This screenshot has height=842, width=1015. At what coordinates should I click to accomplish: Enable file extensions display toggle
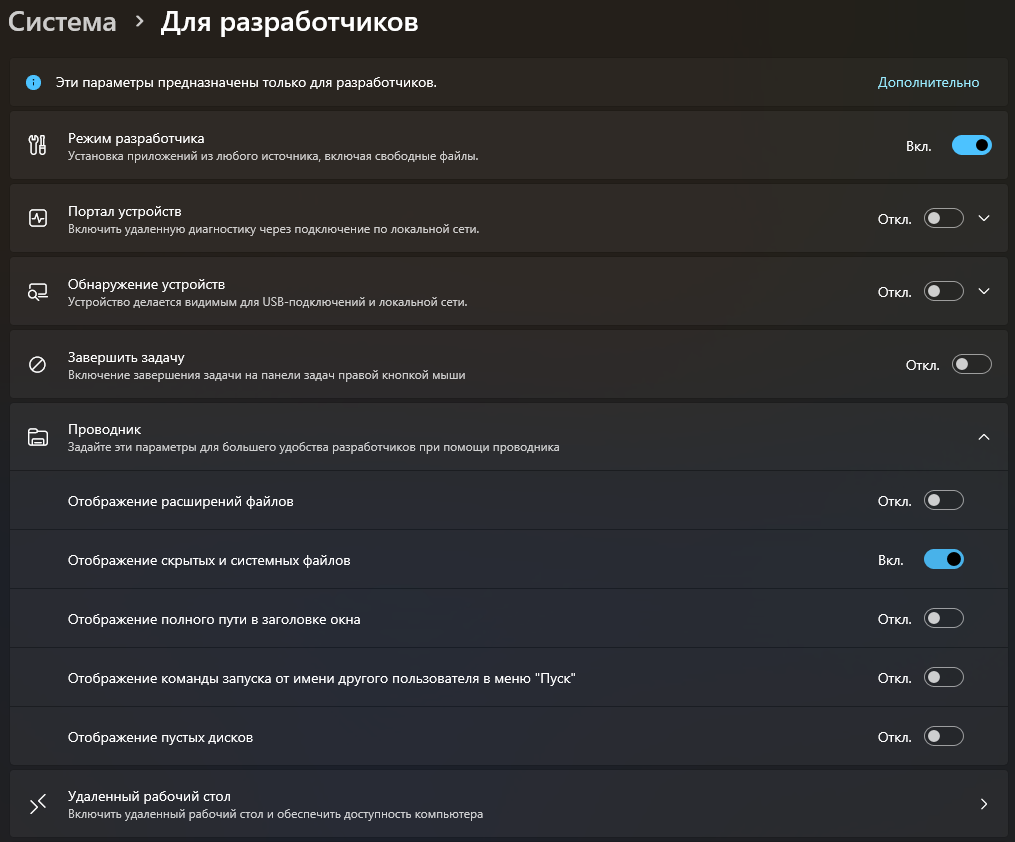(943, 500)
